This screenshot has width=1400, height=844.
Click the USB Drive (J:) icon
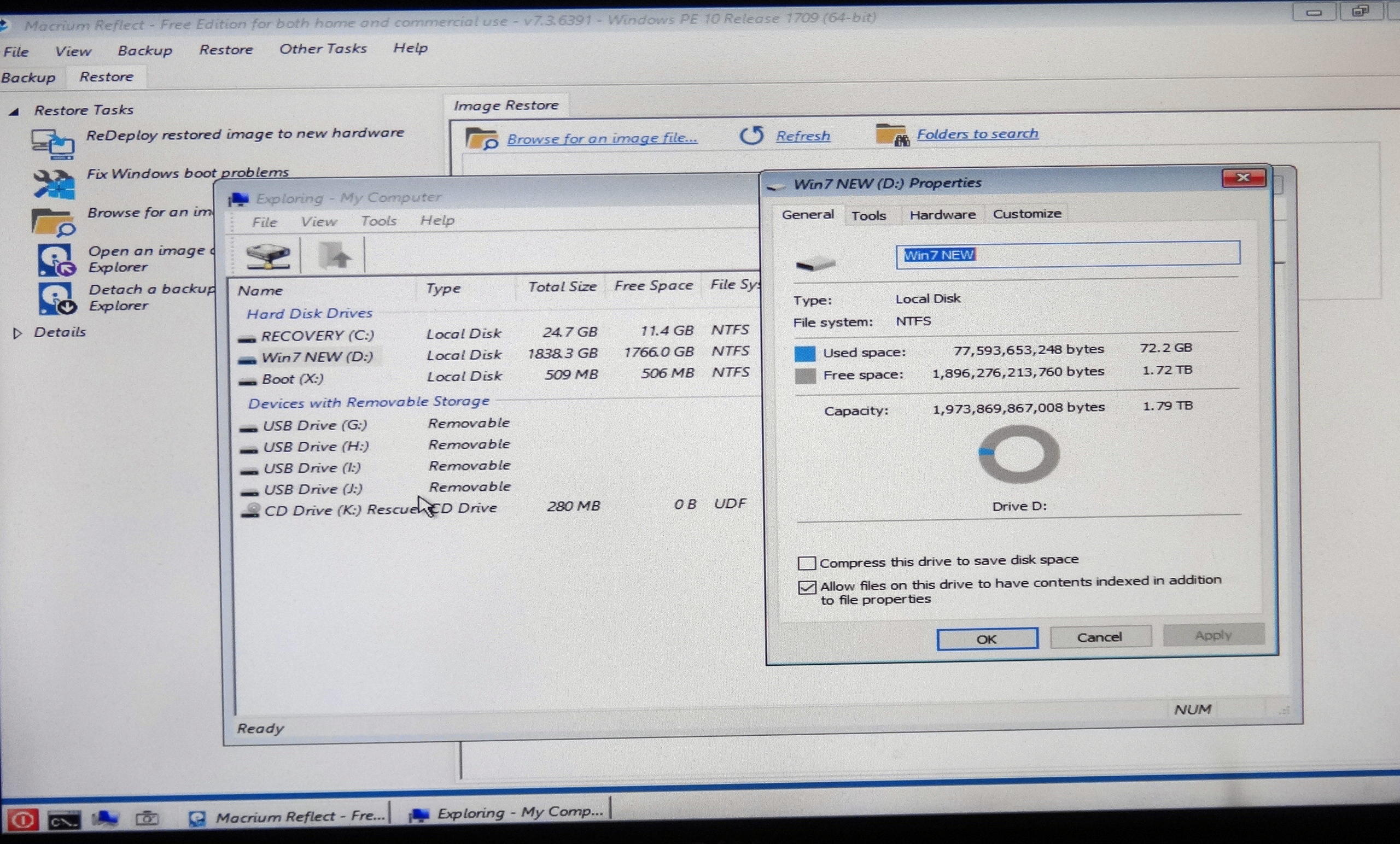click(249, 492)
